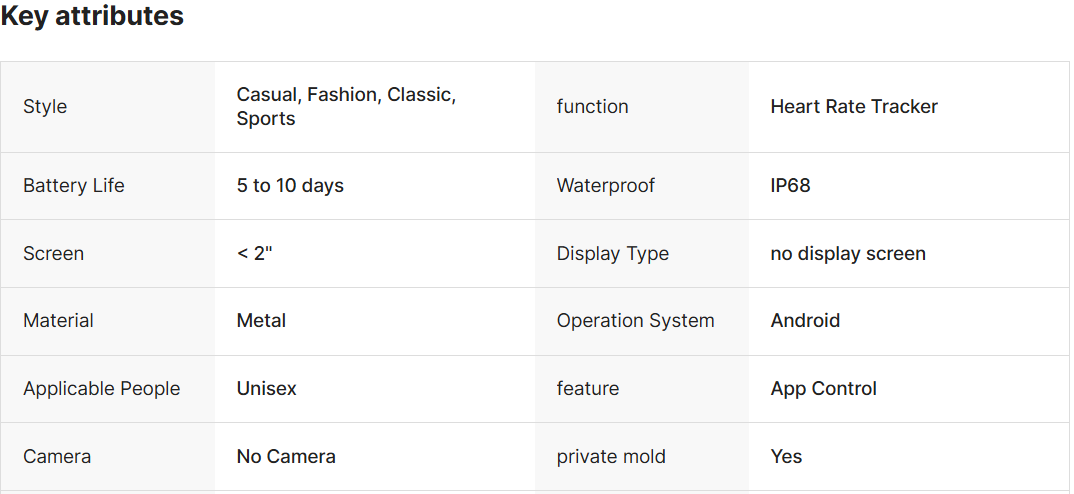Viewport: 1074px width, 494px height.
Task: Select the No Camera value
Action: pyautogui.click(x=286, y=456)
